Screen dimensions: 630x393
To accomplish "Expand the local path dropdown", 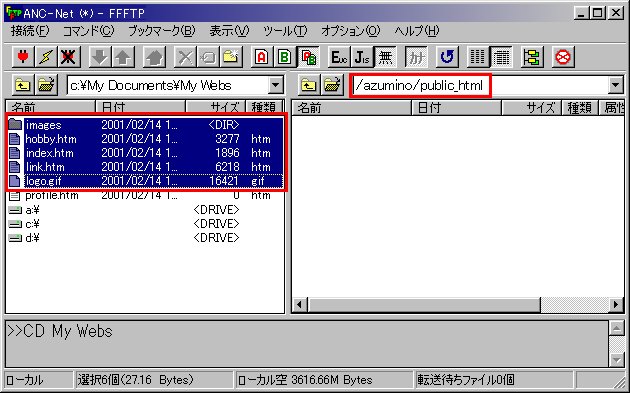I will click(x=276, y=85).
